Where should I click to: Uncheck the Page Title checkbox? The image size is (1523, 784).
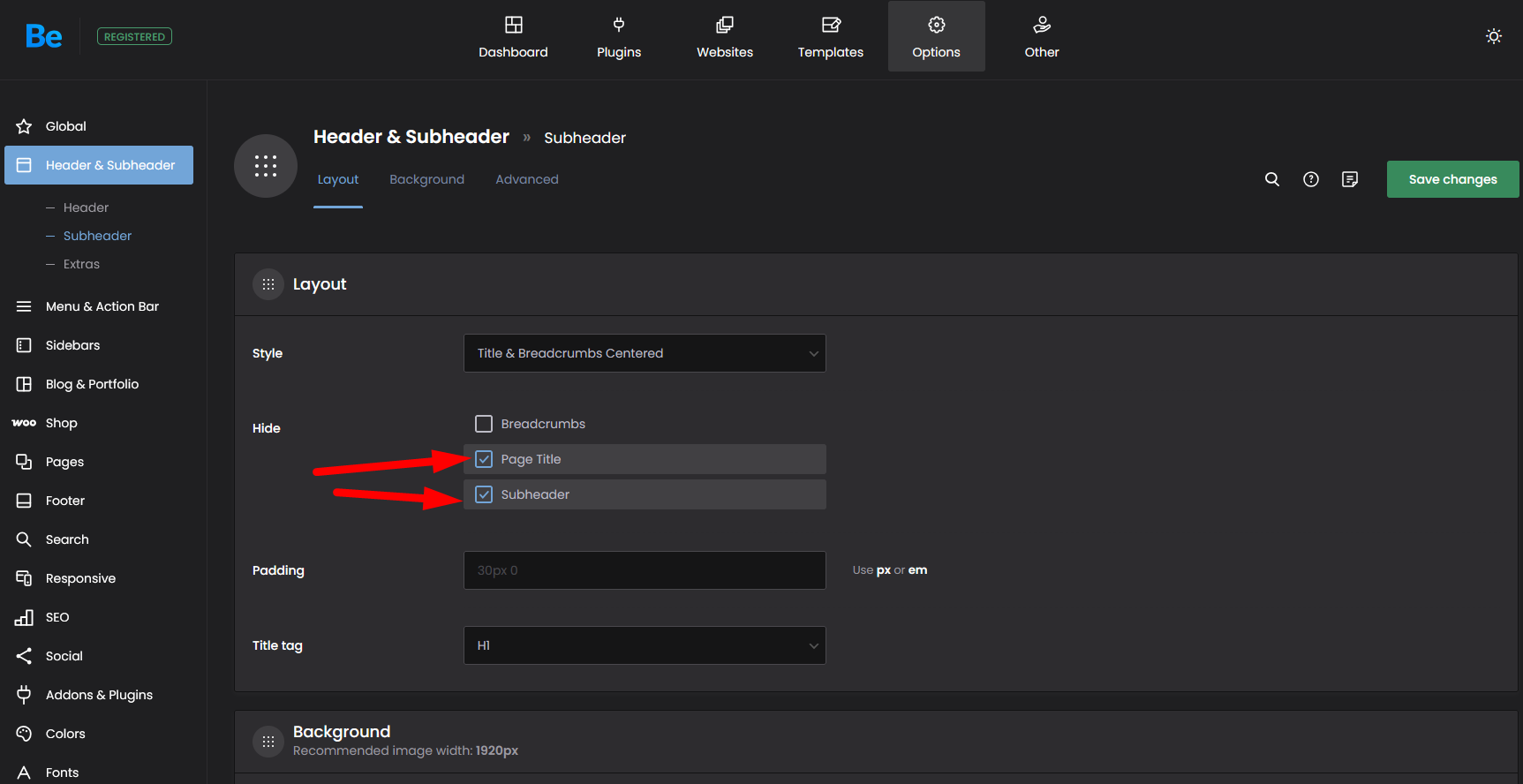pyautogui.click(x=484, y=459)
